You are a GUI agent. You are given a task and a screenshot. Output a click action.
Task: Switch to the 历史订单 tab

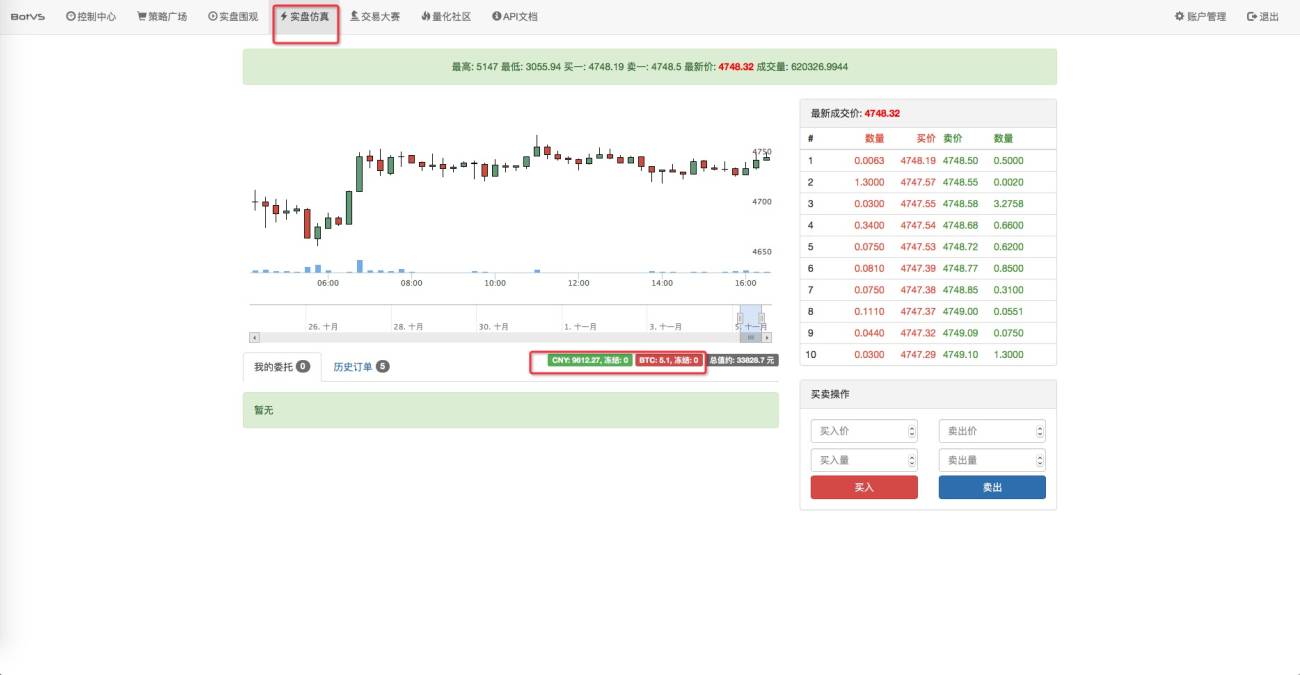point(361,367)
